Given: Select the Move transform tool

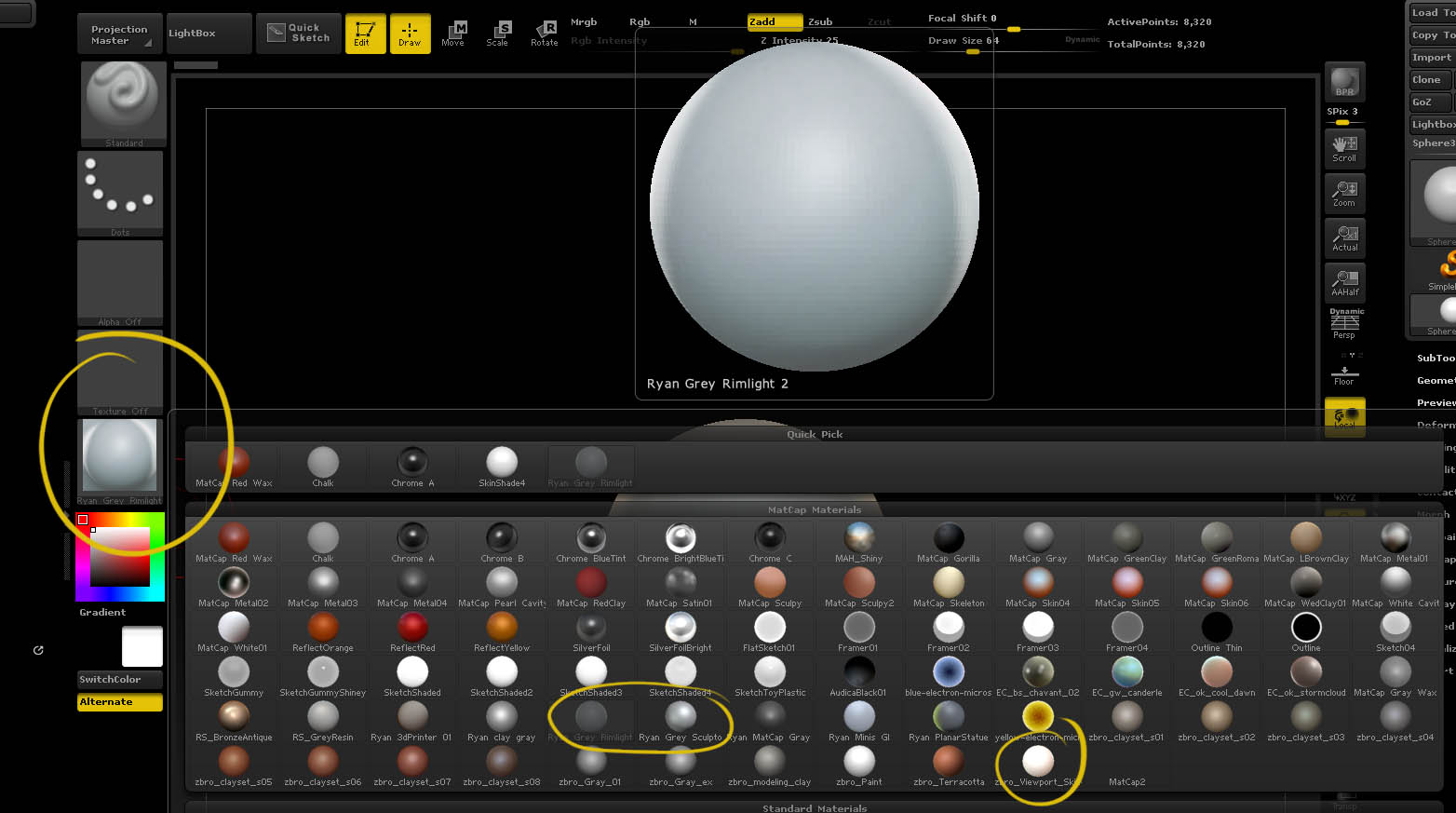Looking at the screenshot, I should (x=453, y=34).
